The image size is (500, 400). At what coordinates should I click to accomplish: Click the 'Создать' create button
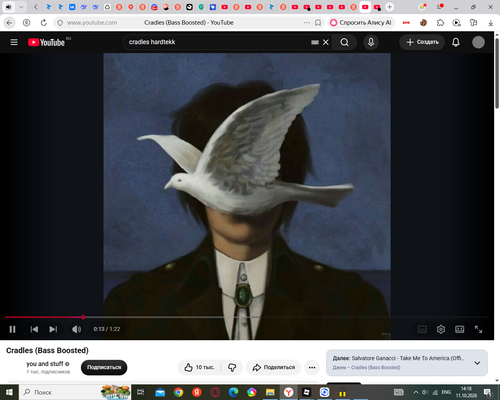(422, 42)
